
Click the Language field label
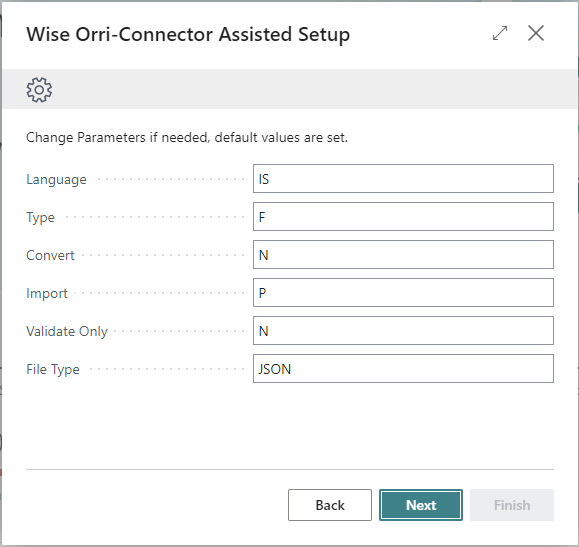click(56, 180)
